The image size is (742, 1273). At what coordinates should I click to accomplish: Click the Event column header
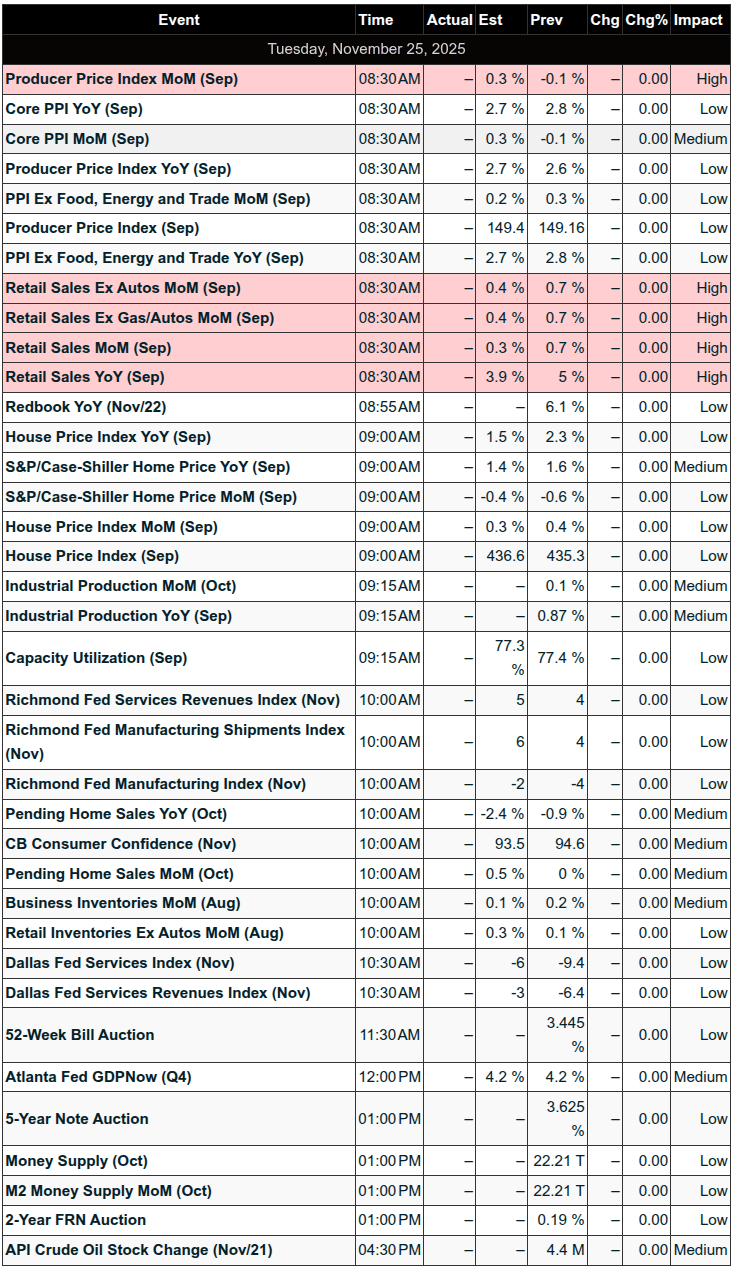coord(178,20)
